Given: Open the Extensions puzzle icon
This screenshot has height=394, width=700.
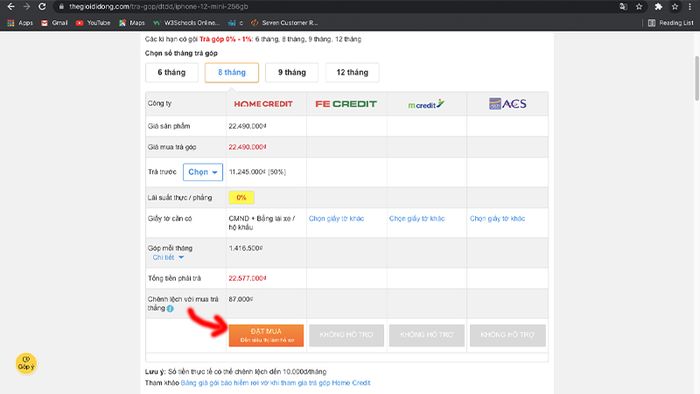Looking at the screenshot, I should tap(658, 7).
